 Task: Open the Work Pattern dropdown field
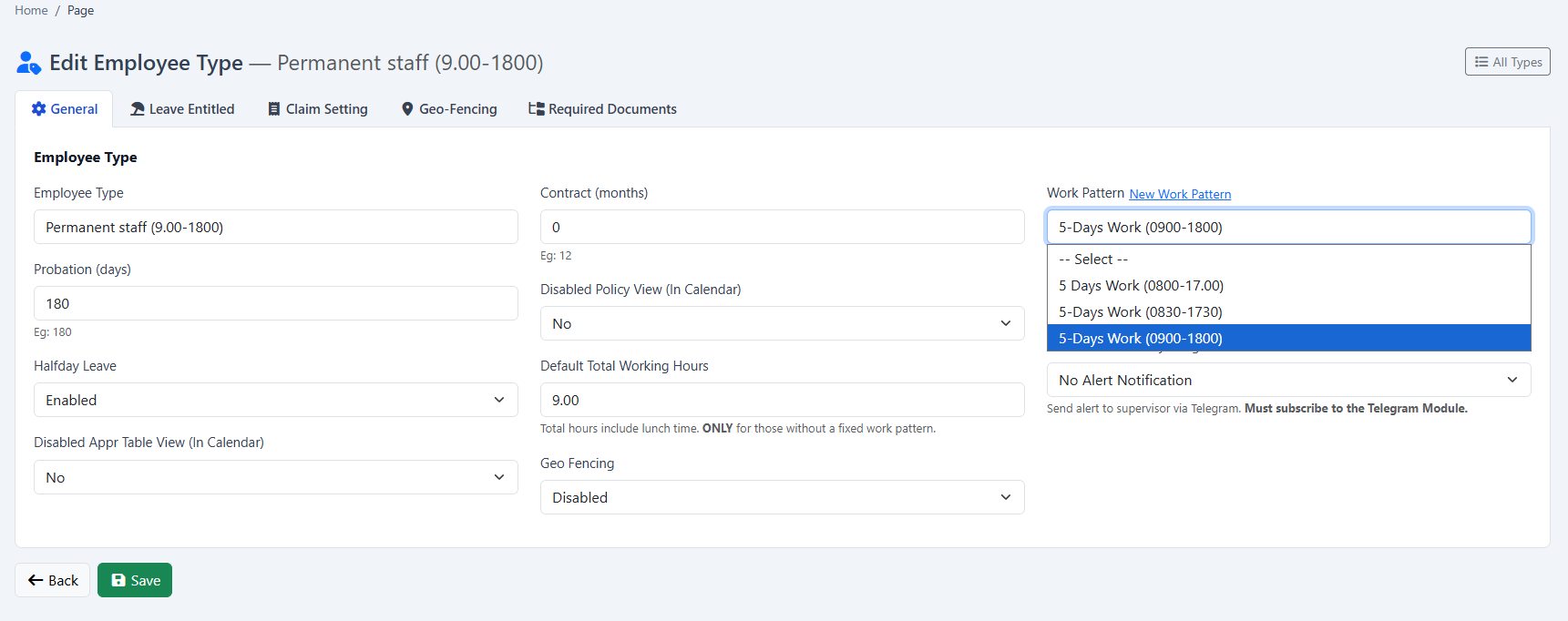pos(1288,227)
